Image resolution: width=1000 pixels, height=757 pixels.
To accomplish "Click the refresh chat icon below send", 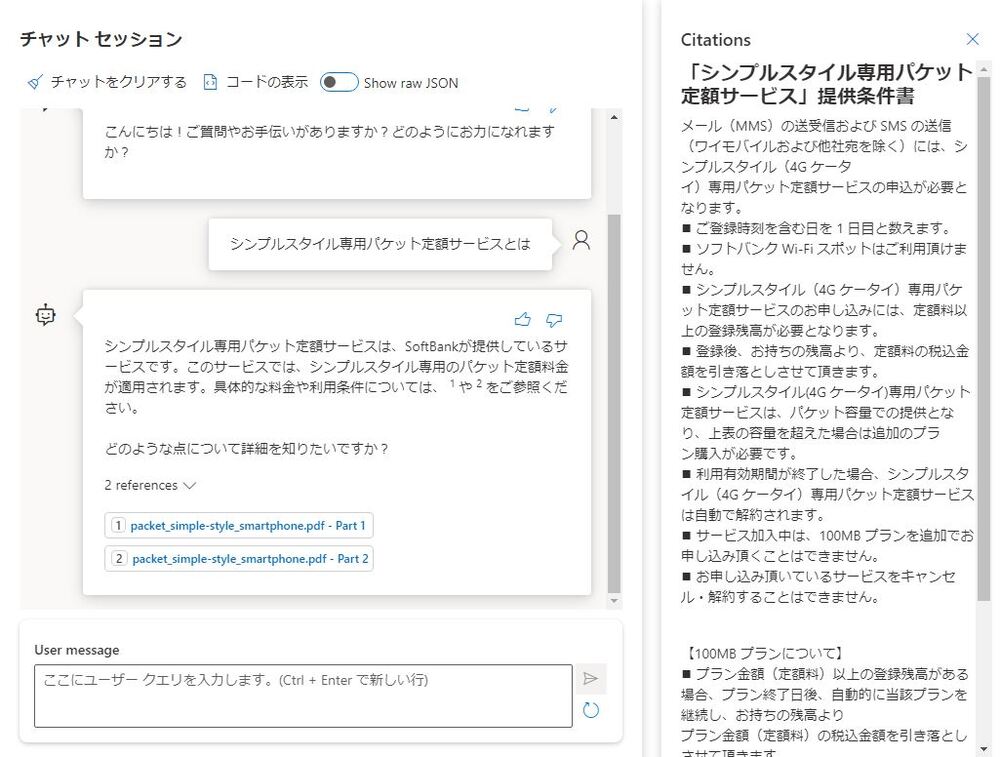I will click(590, 710).
